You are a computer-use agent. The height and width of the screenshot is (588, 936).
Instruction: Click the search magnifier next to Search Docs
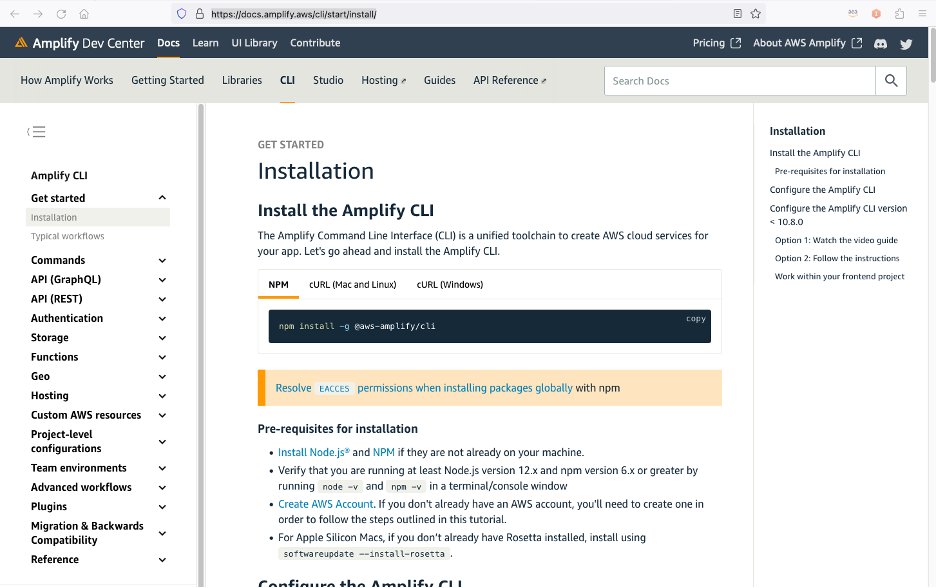pyautogui.click(x=890, y=80)
